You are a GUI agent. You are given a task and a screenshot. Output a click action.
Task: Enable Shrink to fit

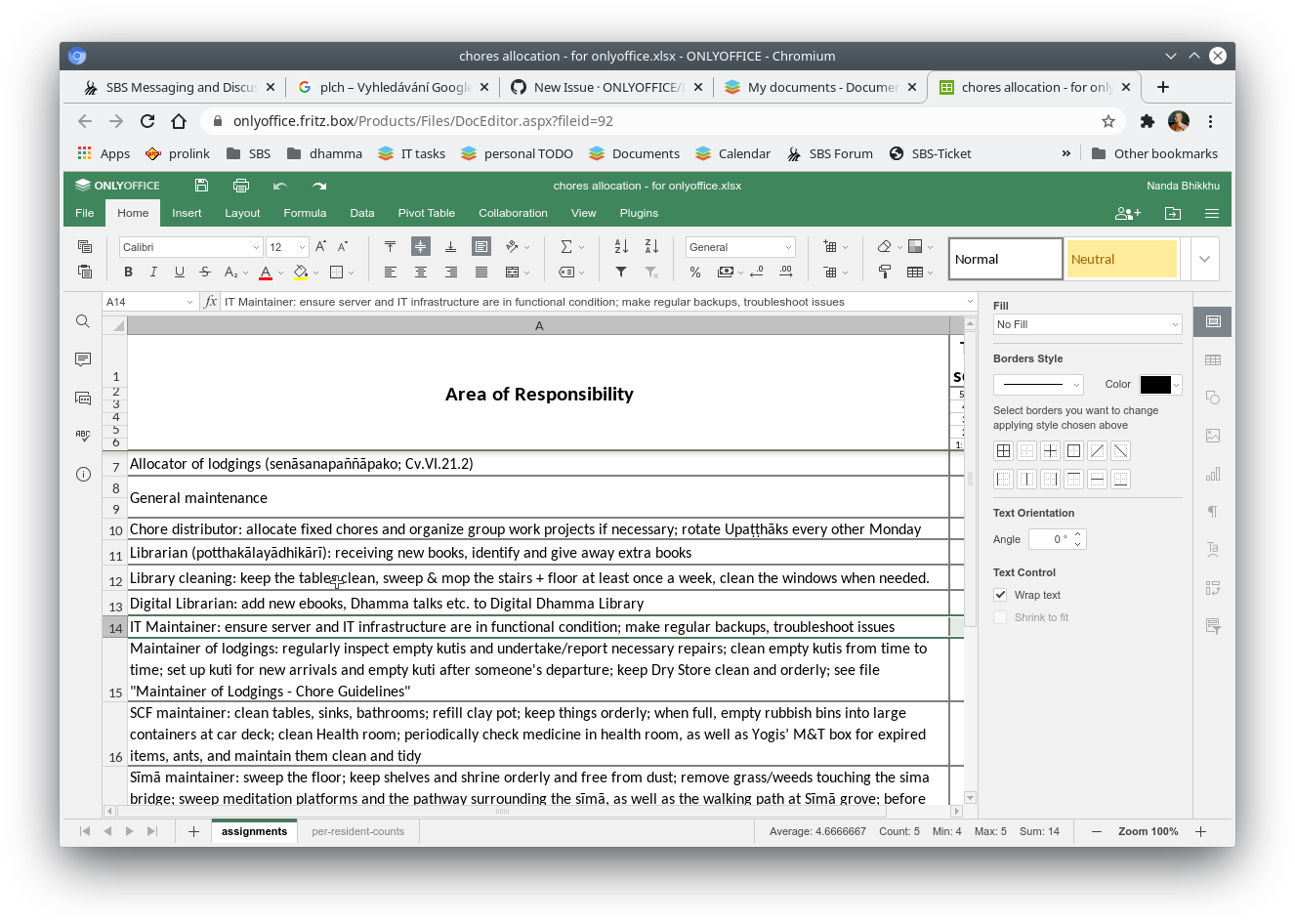click(1000, 616)
